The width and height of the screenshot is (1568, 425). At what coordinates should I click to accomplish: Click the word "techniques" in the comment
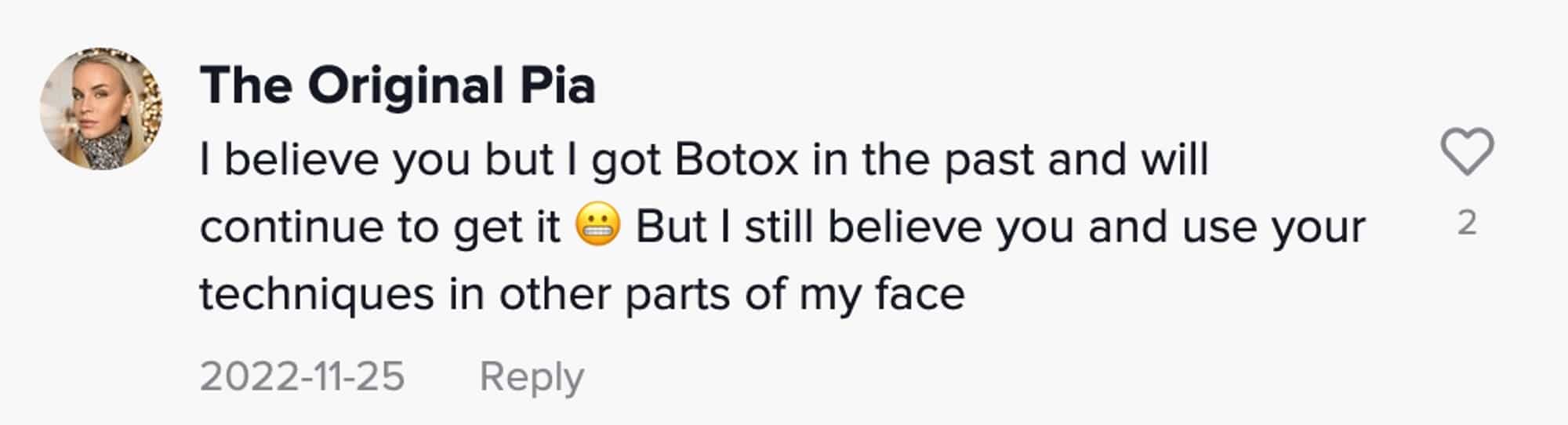click(316, 296)
